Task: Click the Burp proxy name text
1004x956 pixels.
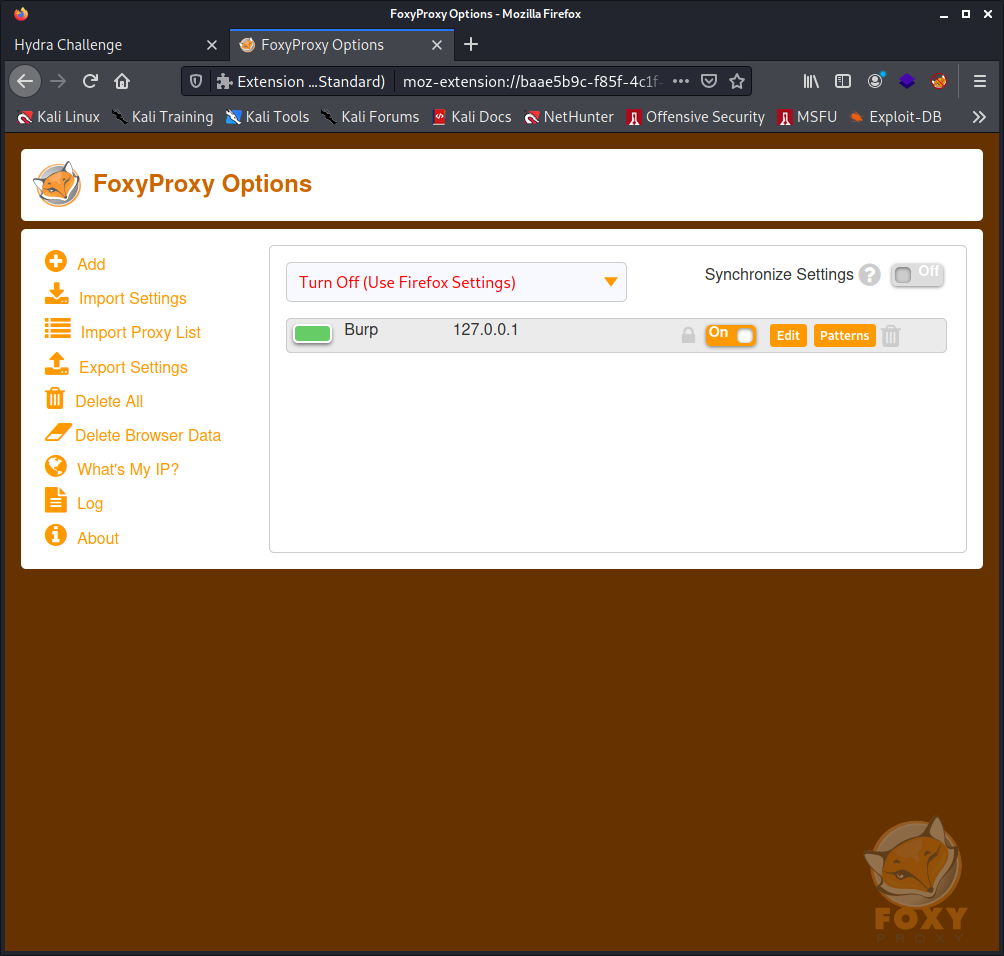Action: click(361, 330)
